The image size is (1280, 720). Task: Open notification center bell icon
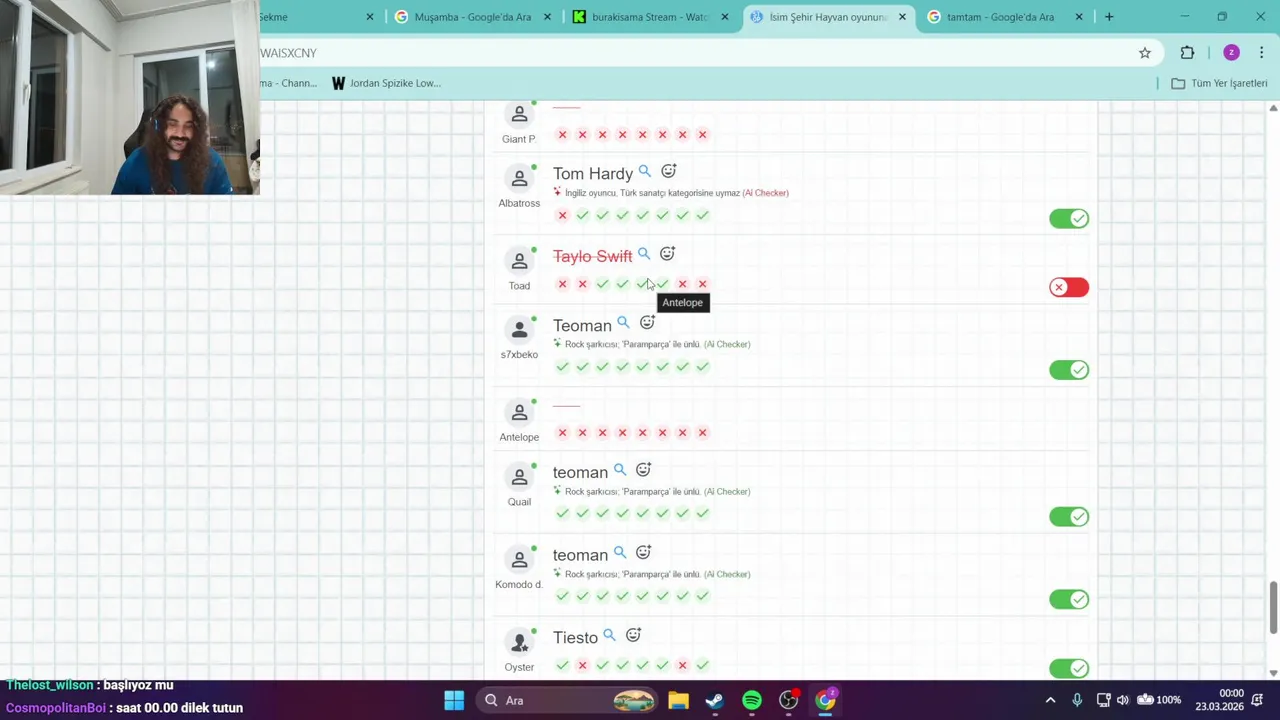pos(1258,700)
